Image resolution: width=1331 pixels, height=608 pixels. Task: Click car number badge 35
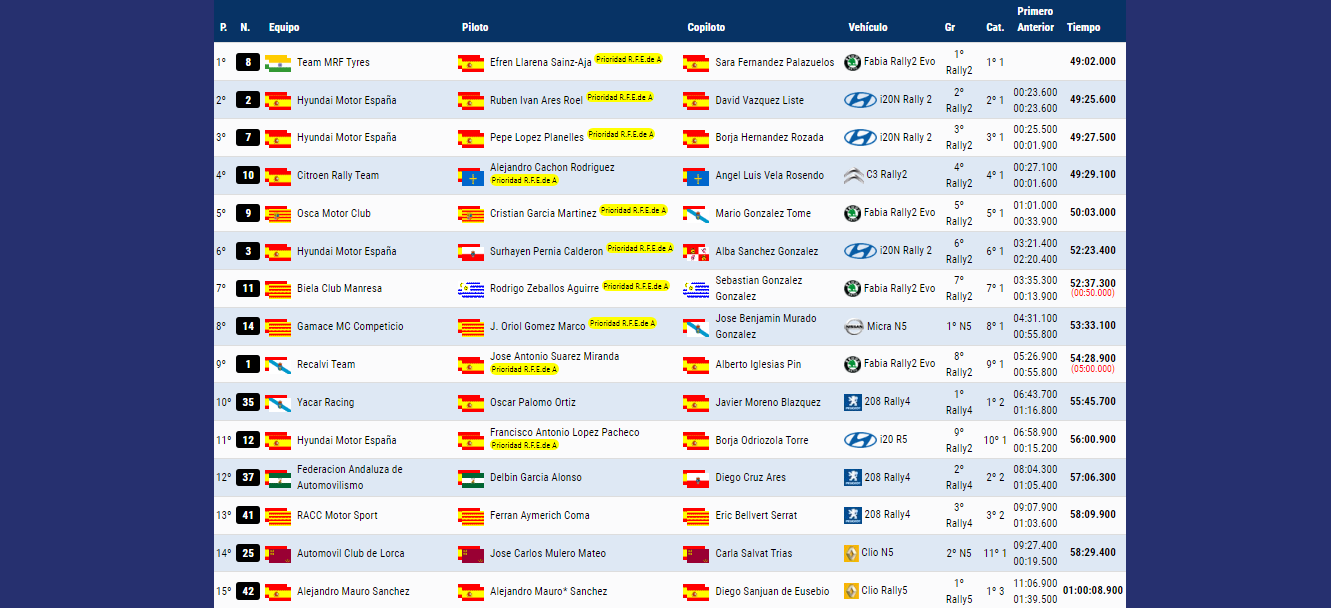point(248,402)
